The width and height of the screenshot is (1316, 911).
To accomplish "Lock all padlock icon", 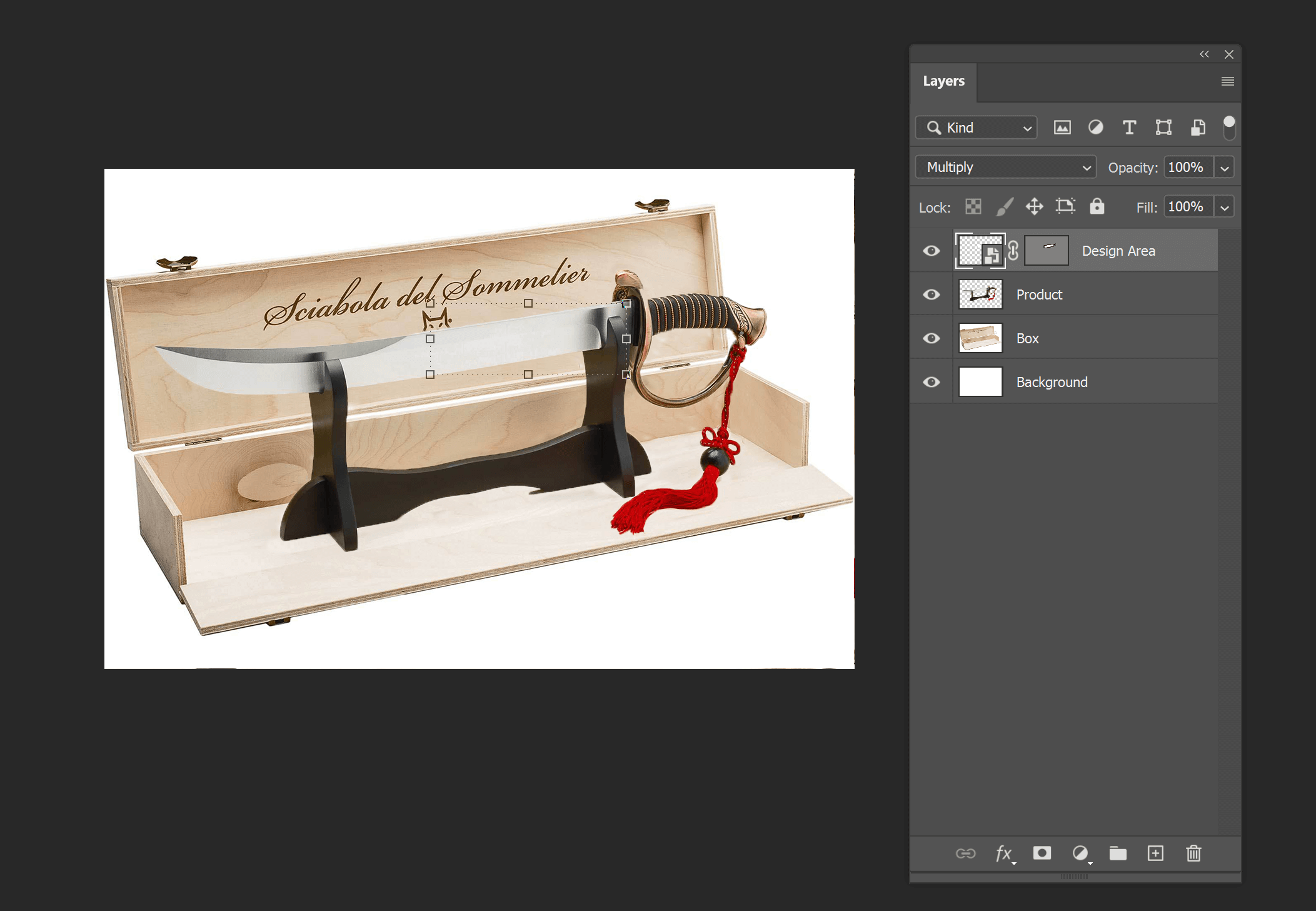I will (x=1097, y=206).
